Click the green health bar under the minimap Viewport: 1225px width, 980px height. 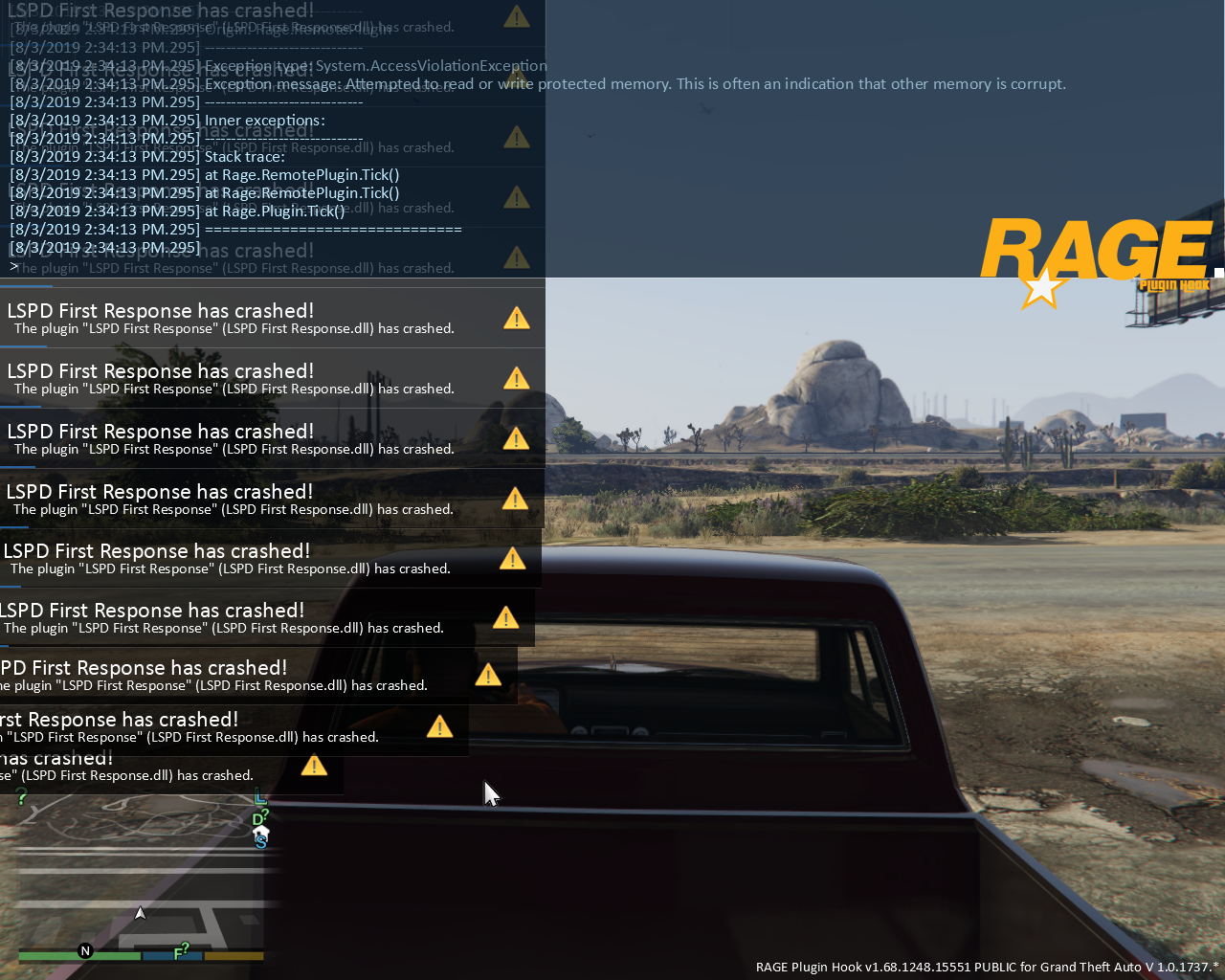[79, 955]
